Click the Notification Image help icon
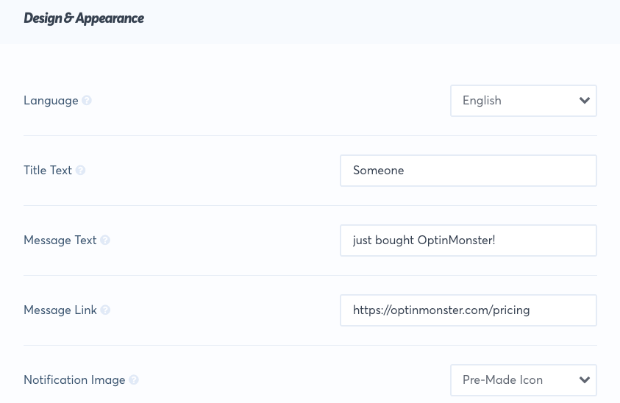The width and height of the screenshot is (620, 403). tap(134, 380)
